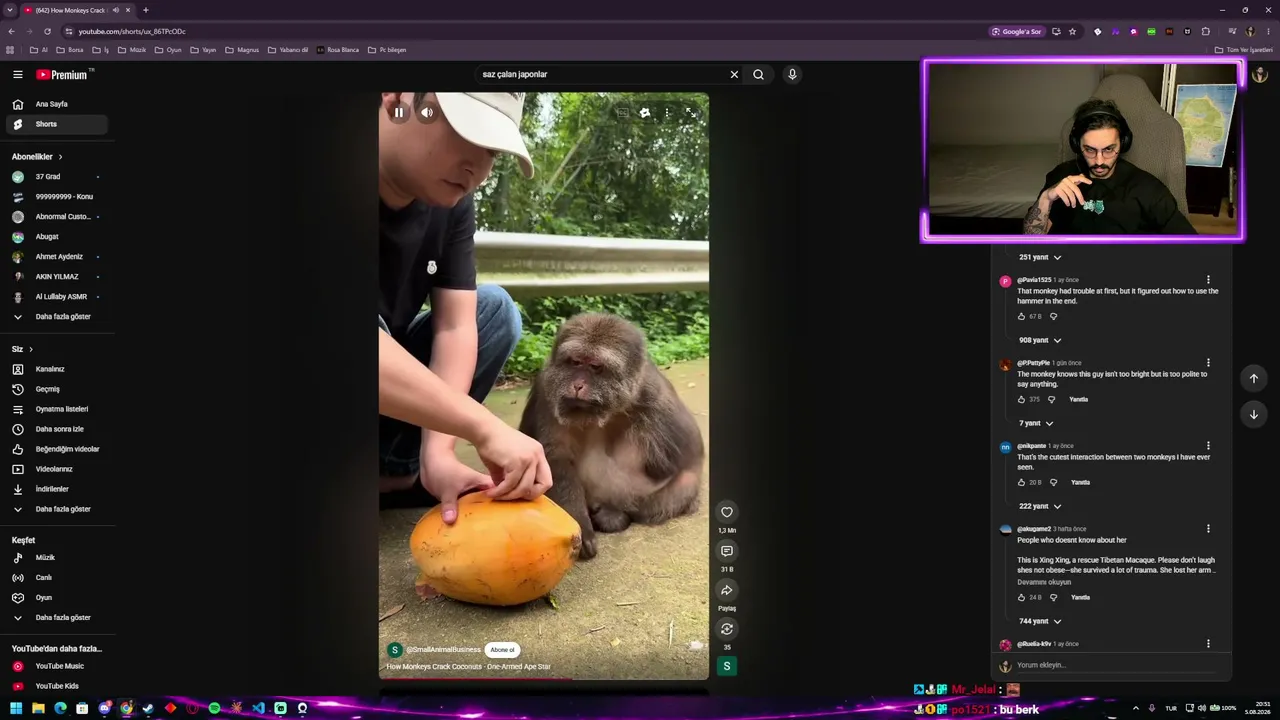Subscribe with the Abone ol button
Screen dimensions: 1280x720
coord(502,650)
